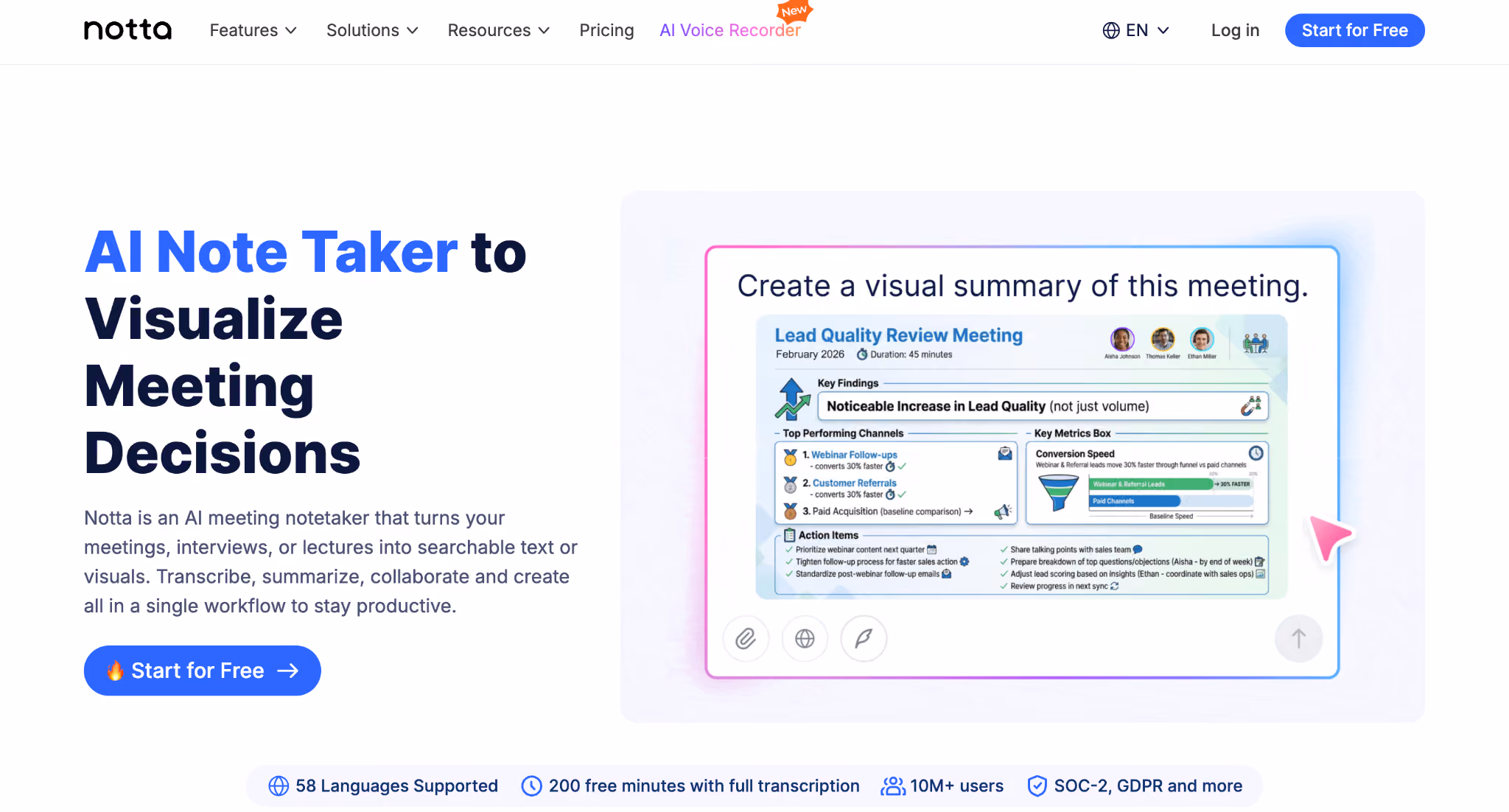Click the feather pen icon

(x=864, y=638)
